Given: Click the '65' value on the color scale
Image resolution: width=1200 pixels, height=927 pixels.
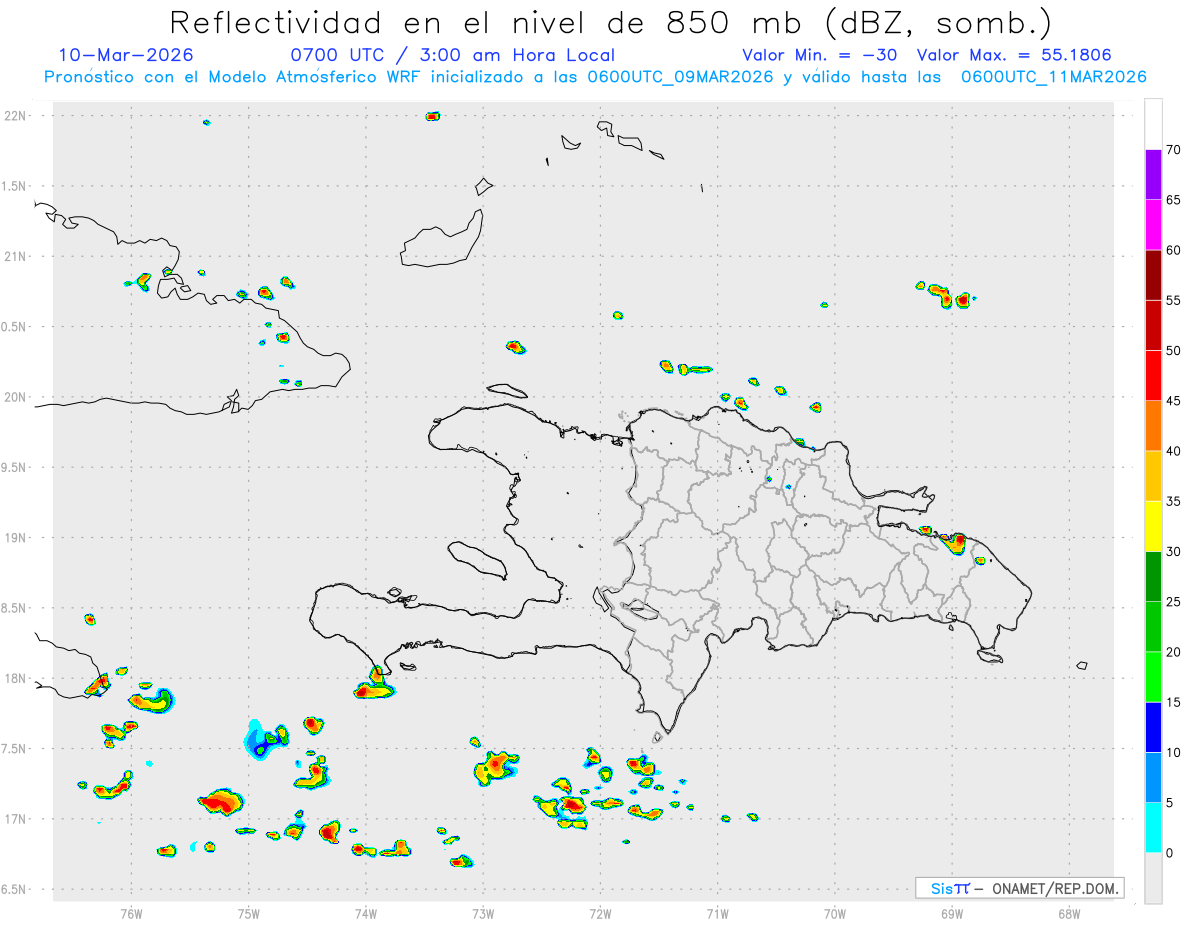Looking at the screenshot, I should click(x=1173, y=200).
